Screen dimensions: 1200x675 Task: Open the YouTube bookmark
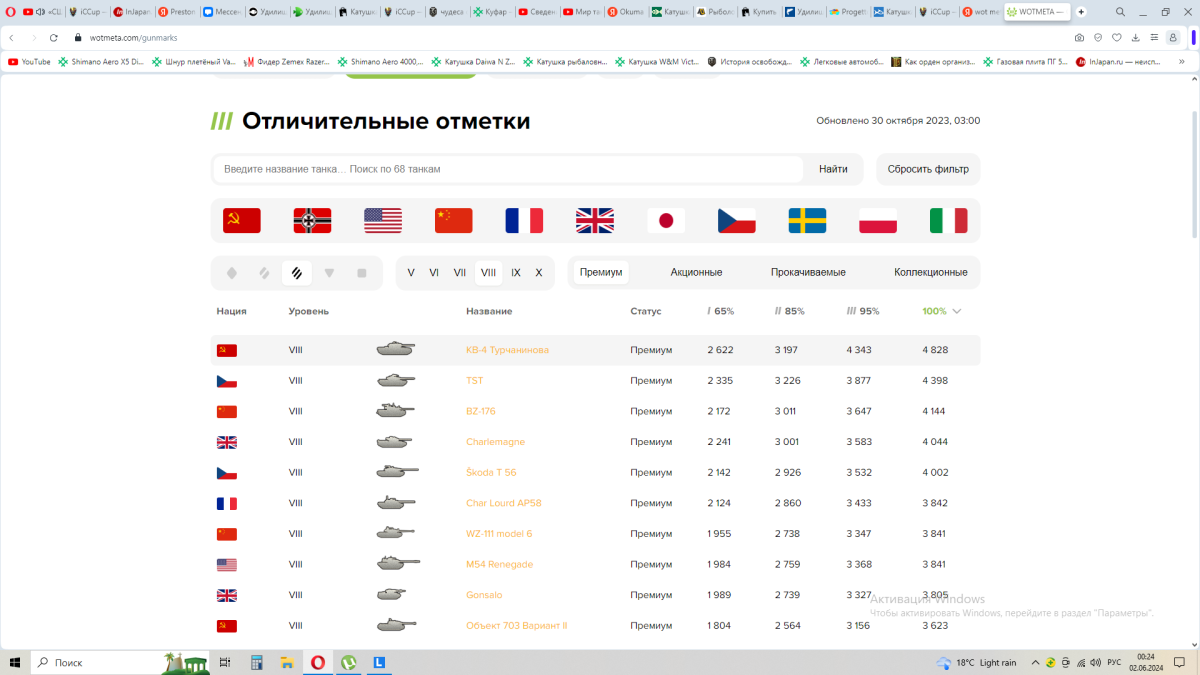pyautogui.click(x=28, y=61)
